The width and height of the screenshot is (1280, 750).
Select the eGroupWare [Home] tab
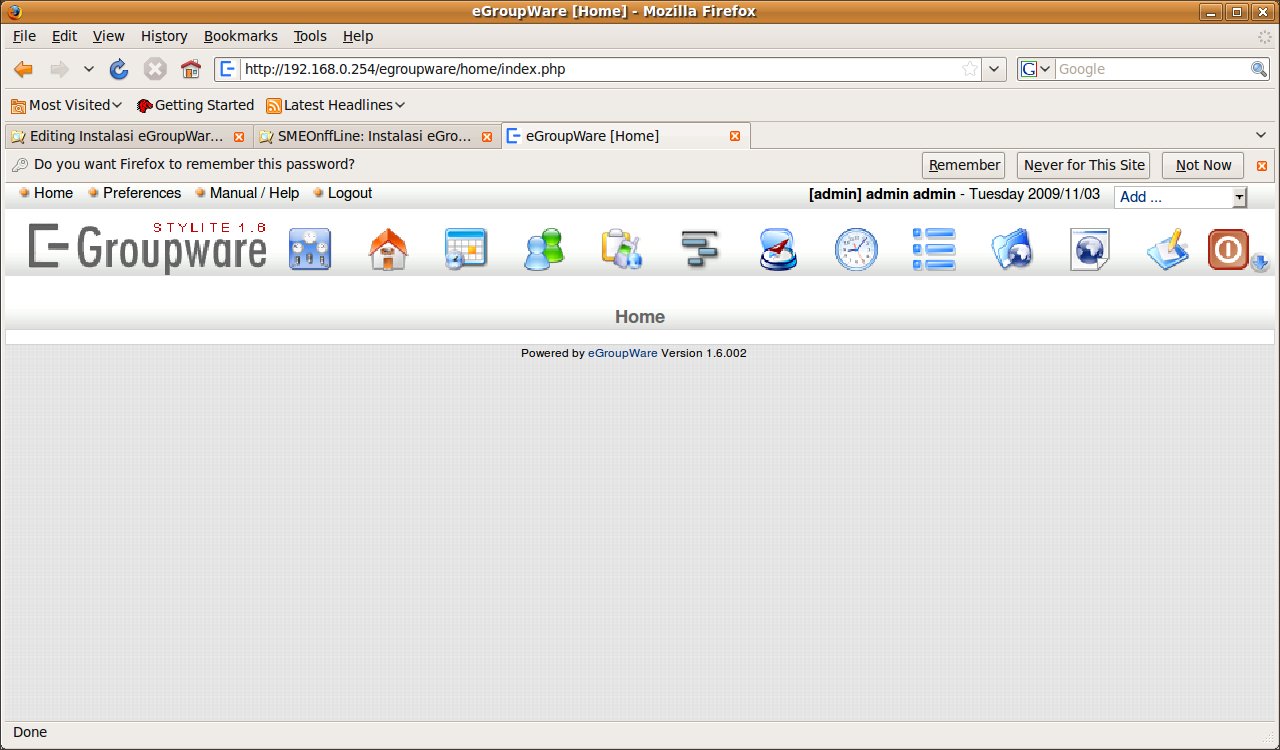tap(626, 136)
